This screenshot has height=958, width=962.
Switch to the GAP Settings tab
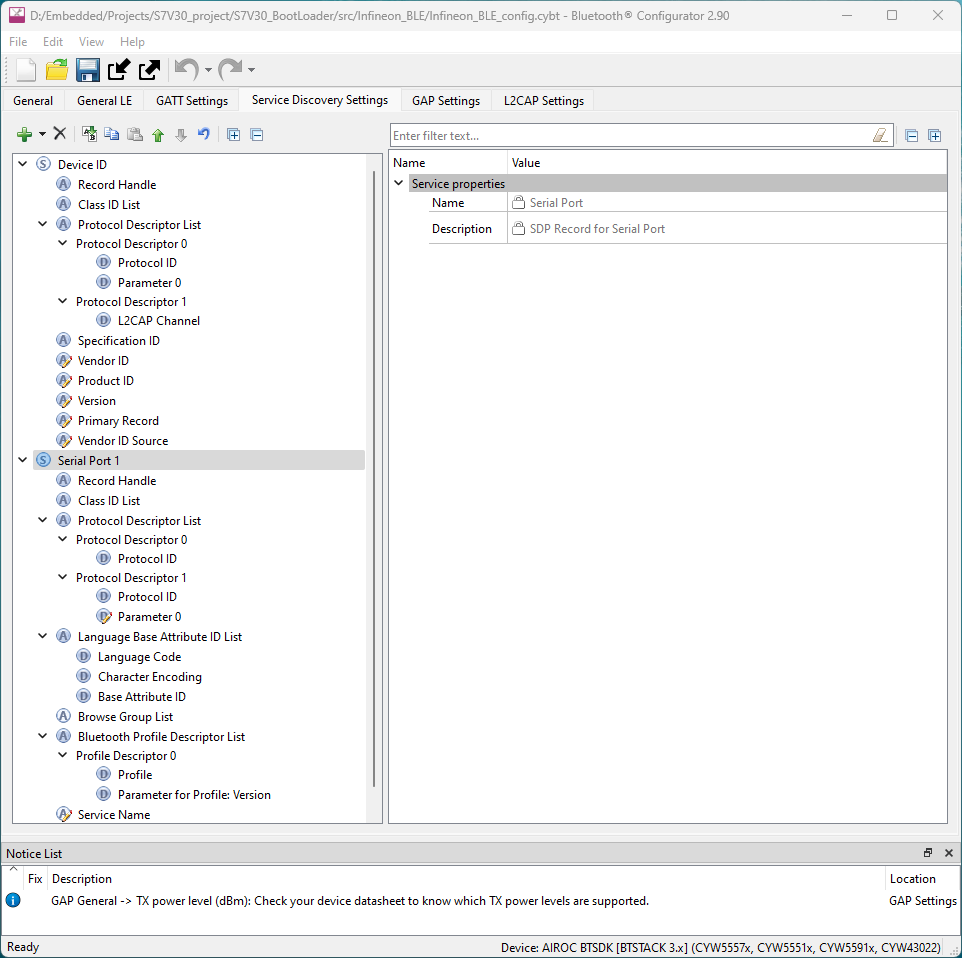[x=446, y=101]
